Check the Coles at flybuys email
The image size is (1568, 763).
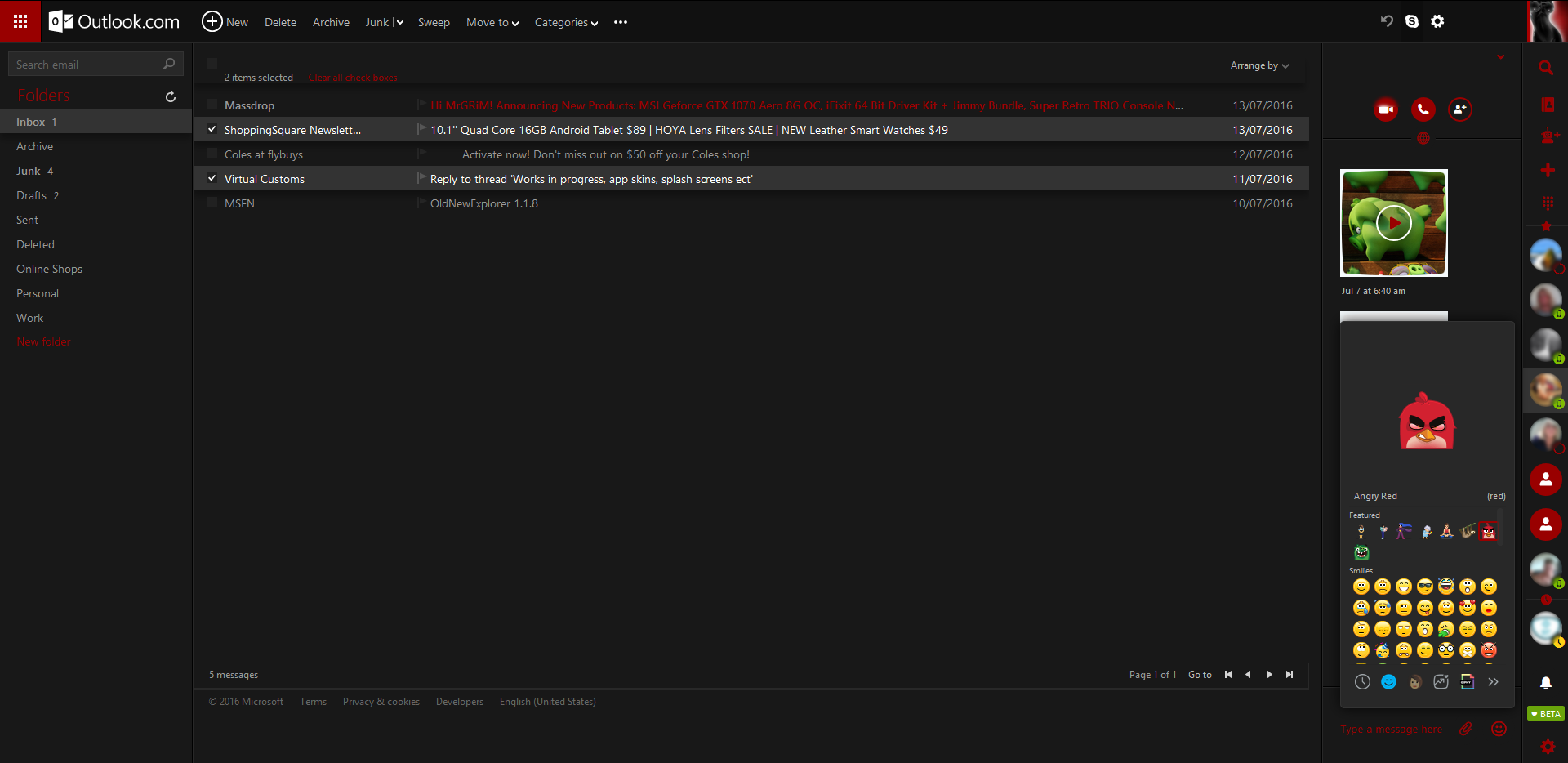[x=212, y=154]
